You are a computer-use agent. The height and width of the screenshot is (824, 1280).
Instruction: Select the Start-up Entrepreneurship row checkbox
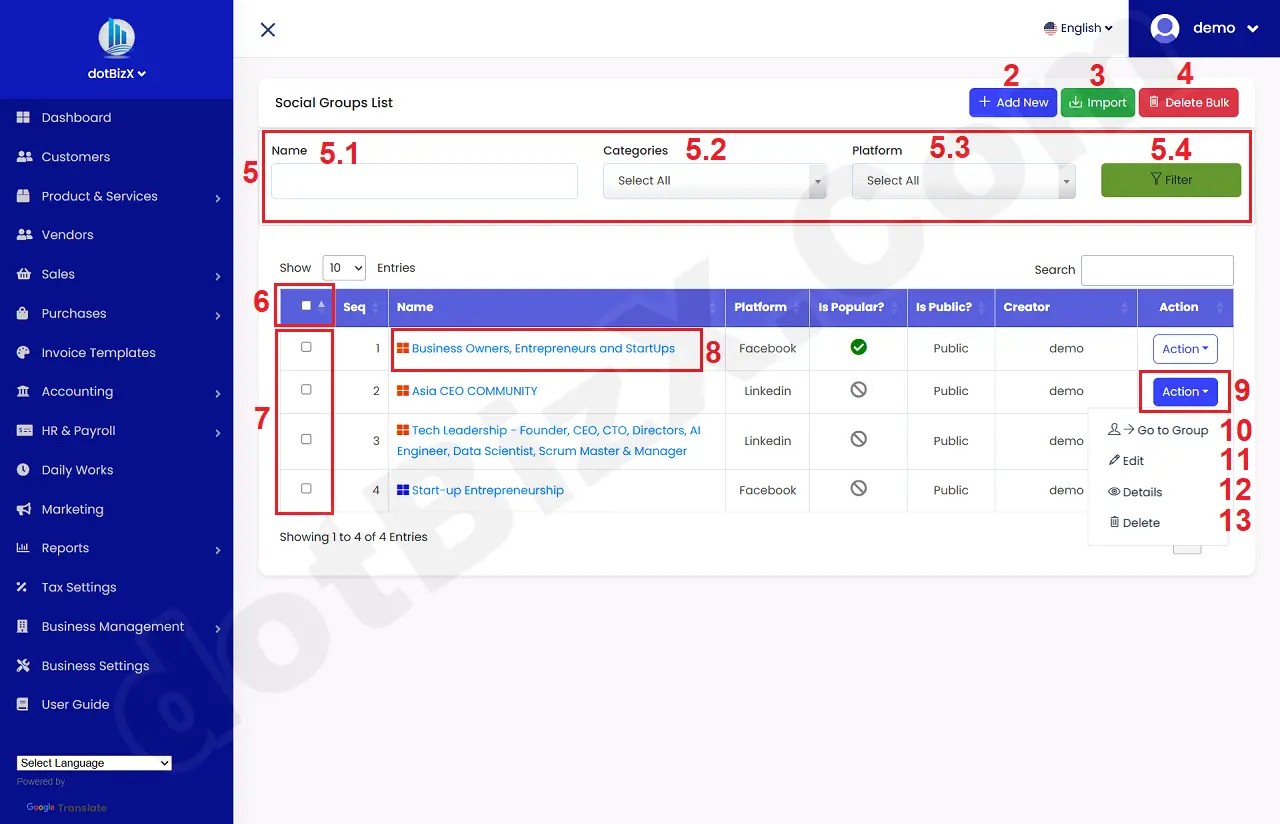pyautogui.click(x=306, y=488)
